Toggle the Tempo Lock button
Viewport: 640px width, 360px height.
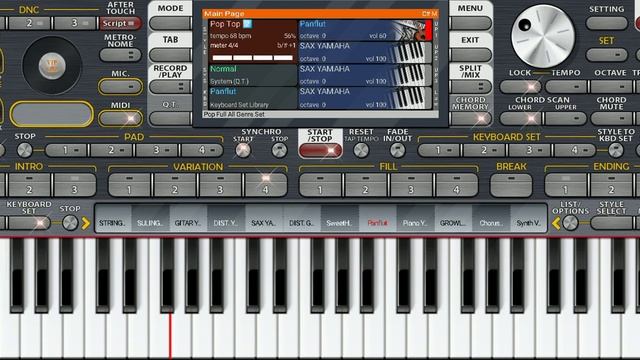tap(520, 87)
